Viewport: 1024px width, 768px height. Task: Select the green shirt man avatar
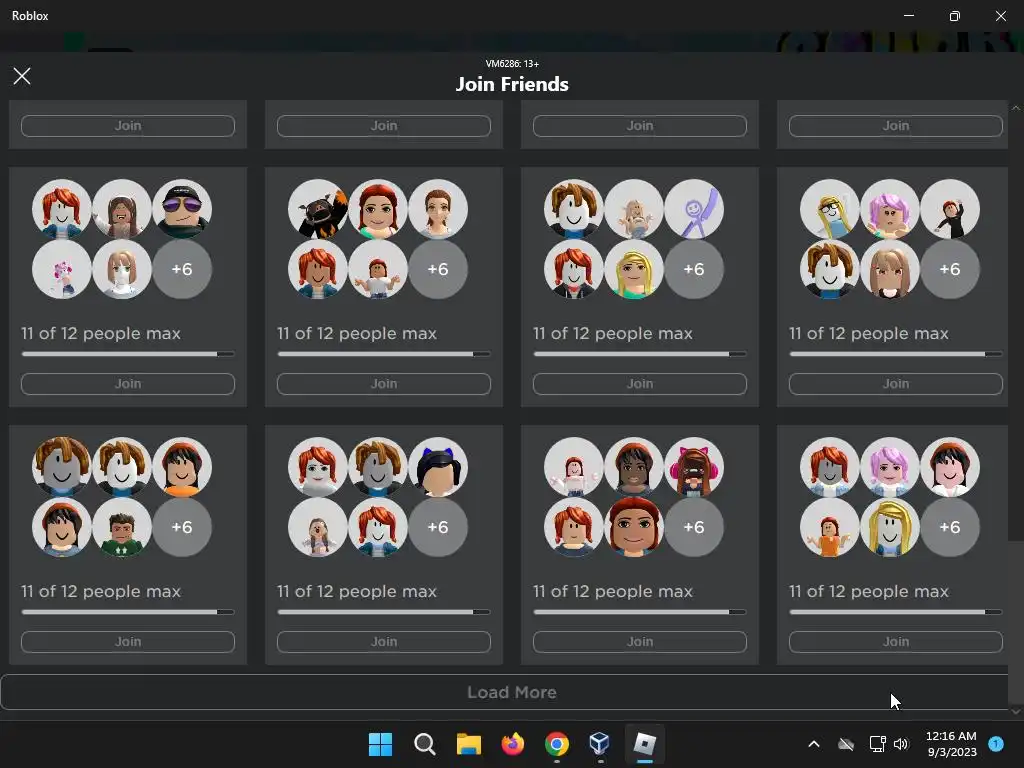pos(122,527)
